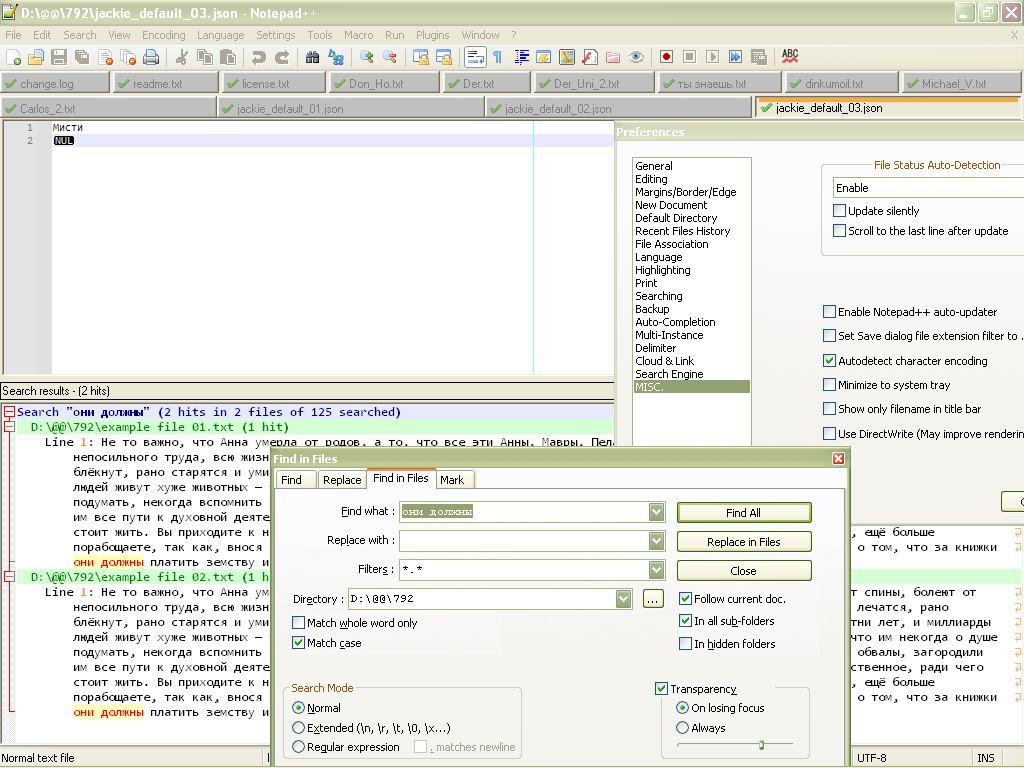
Task: Collapse the Search "они должны" results node
Action: (x=9, y=412)
